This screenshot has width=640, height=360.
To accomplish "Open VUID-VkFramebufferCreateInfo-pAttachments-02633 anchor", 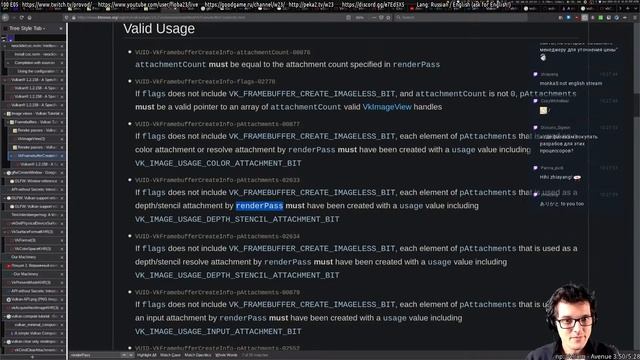I will [x=217, y=180].
